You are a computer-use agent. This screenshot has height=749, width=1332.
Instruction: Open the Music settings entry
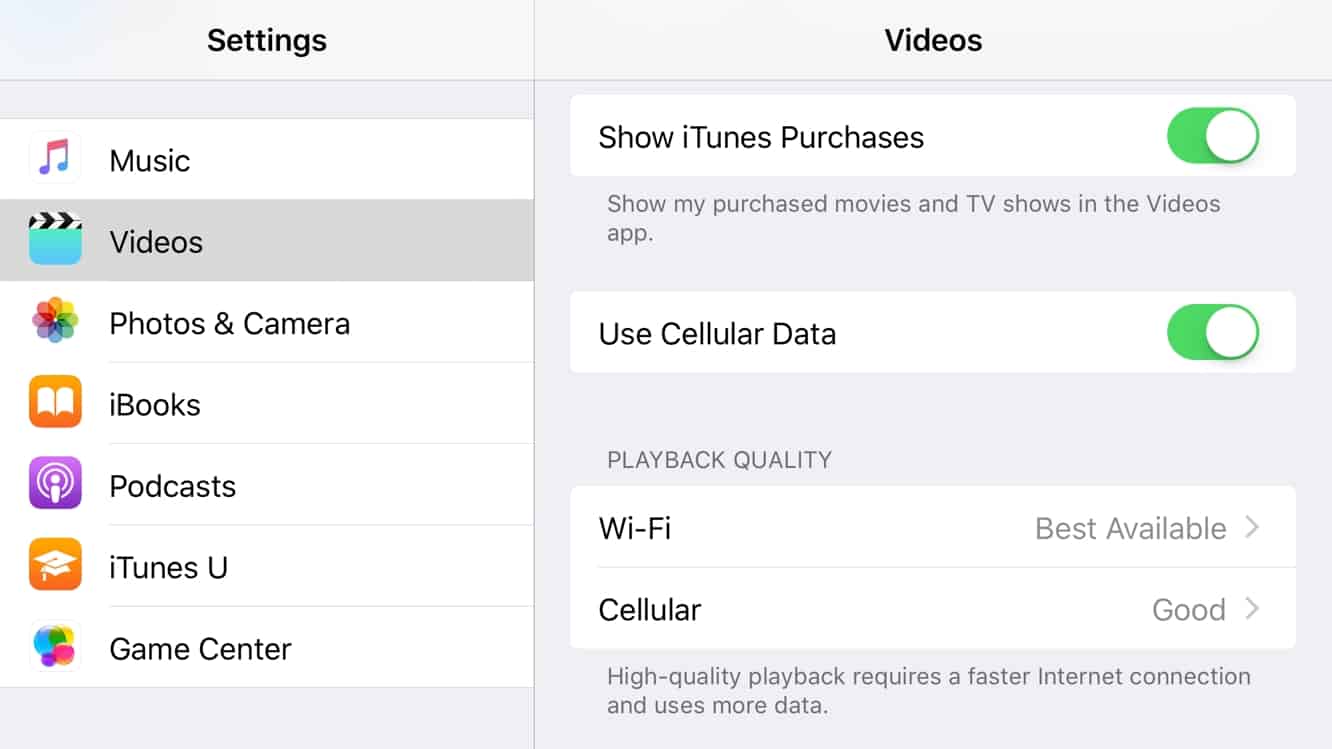[x=150, y=161]
